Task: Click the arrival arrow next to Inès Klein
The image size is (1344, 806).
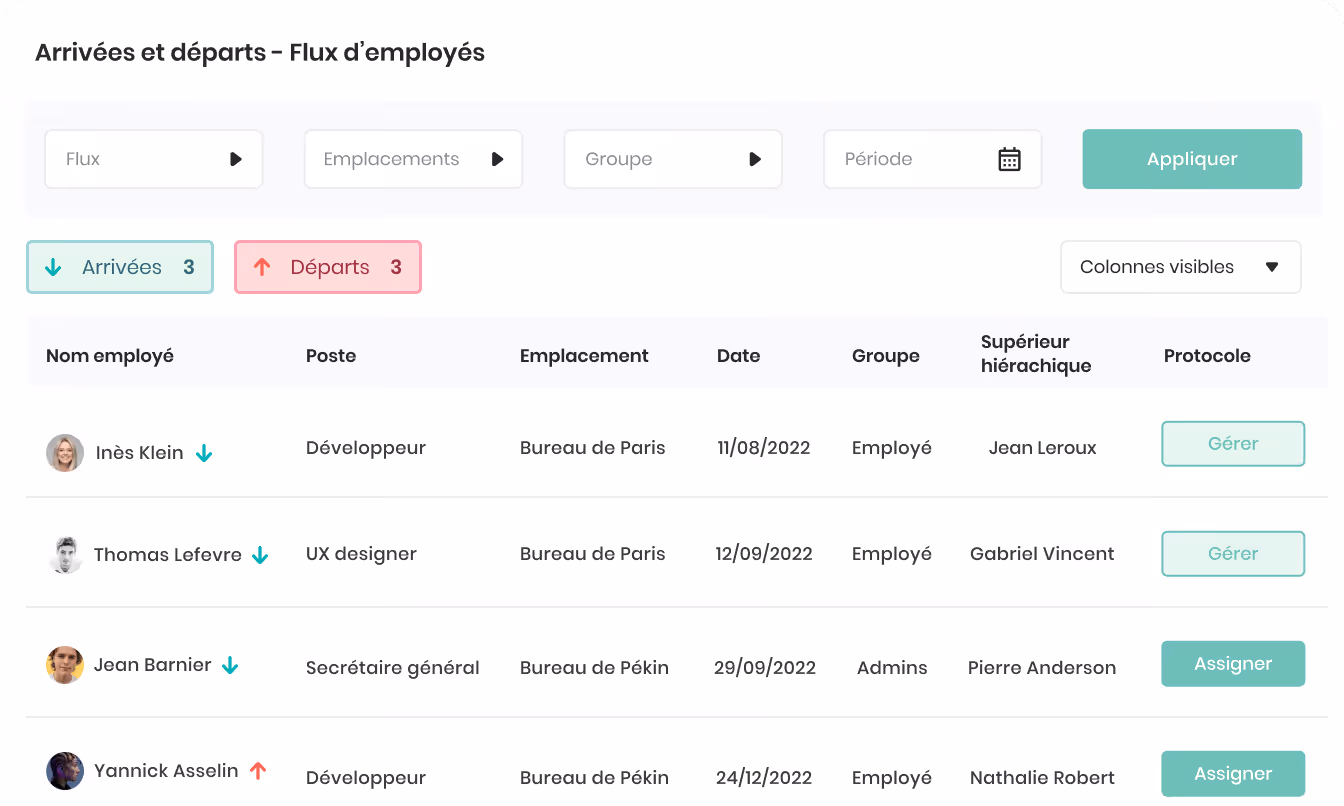Action: 204,453
